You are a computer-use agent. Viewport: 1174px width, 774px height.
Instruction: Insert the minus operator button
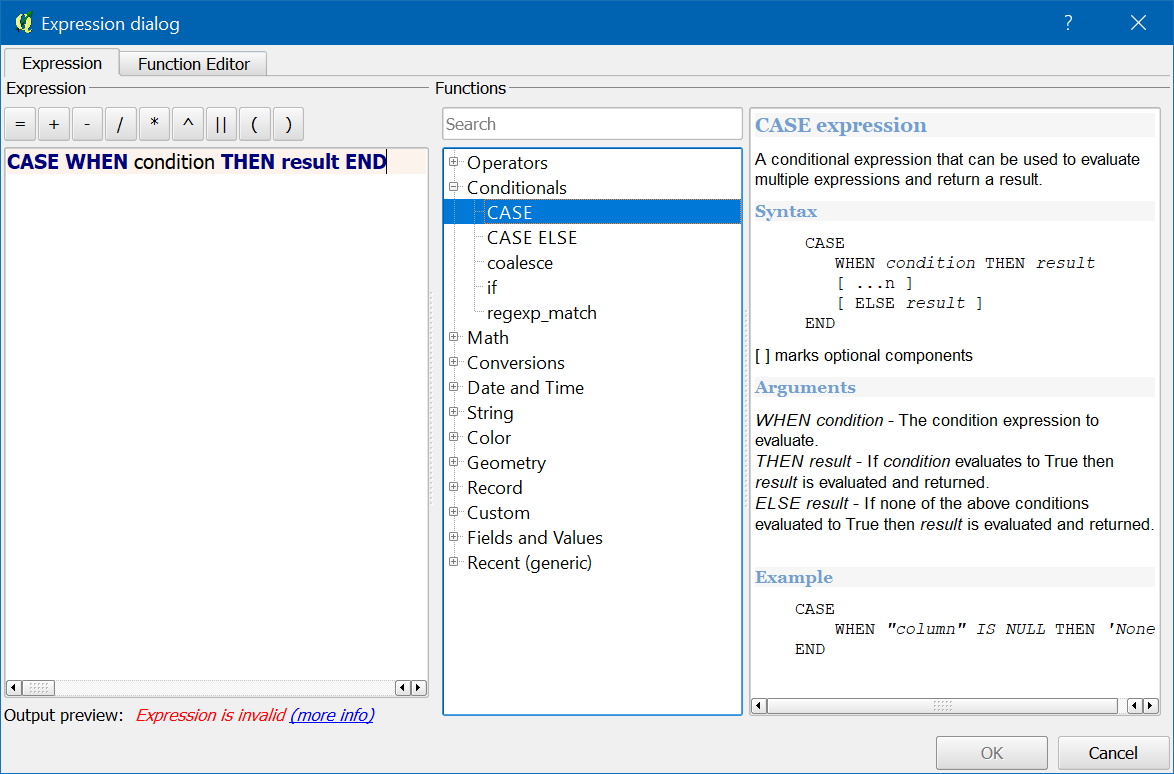pyautogui.click(x=88, y=124)
